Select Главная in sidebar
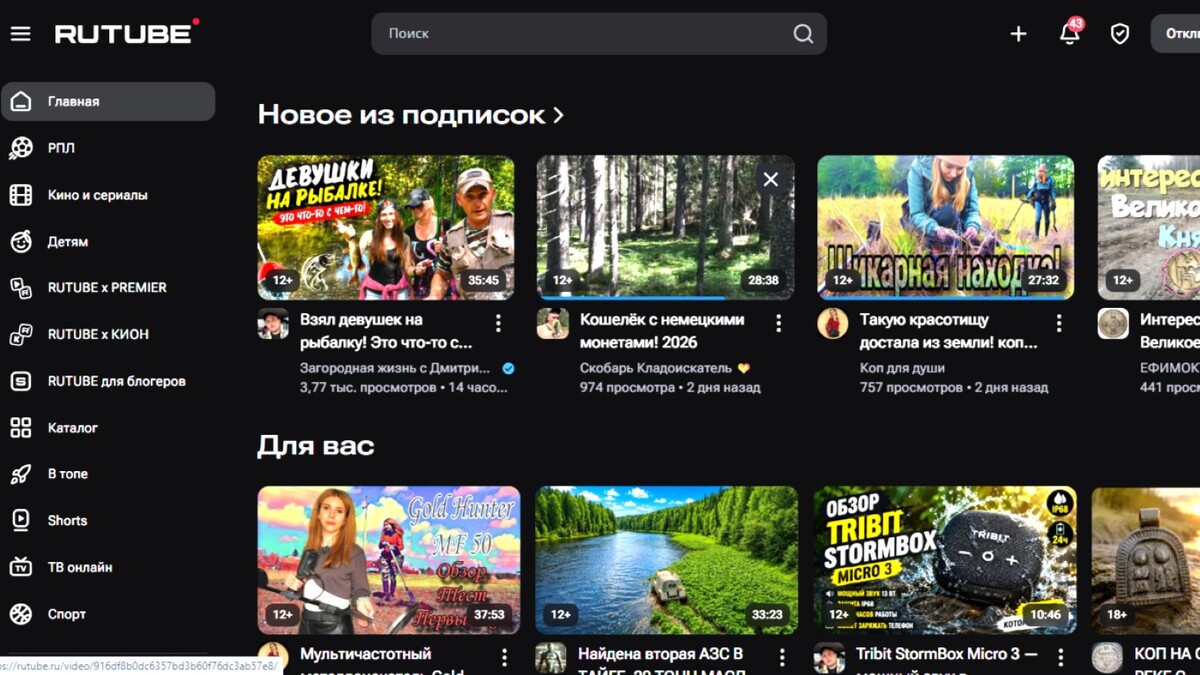Image resolution: width=1200 pixels, height=675 pixels. (x=108, y=101)
